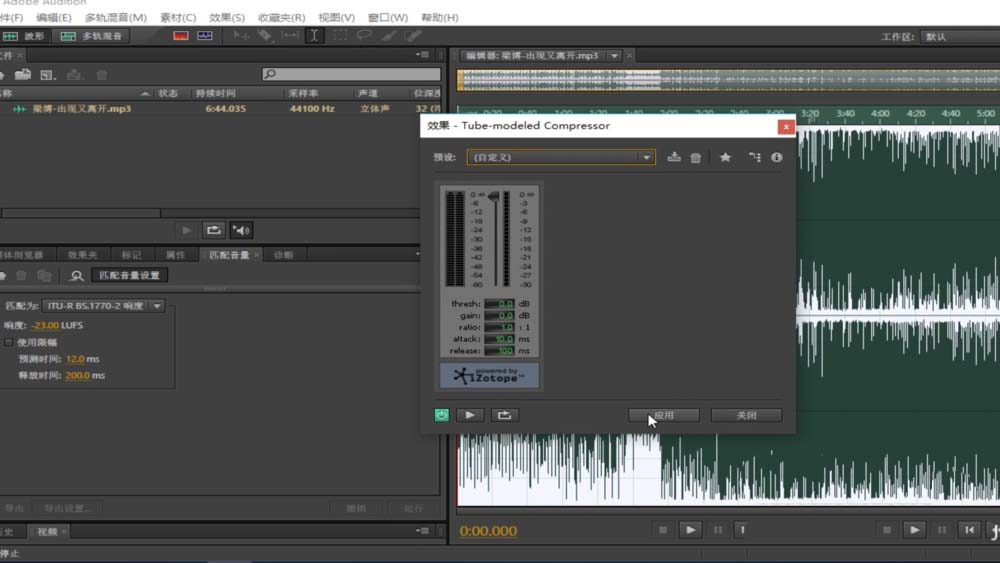Sort files by the 采样率 column header

point(303,93)
